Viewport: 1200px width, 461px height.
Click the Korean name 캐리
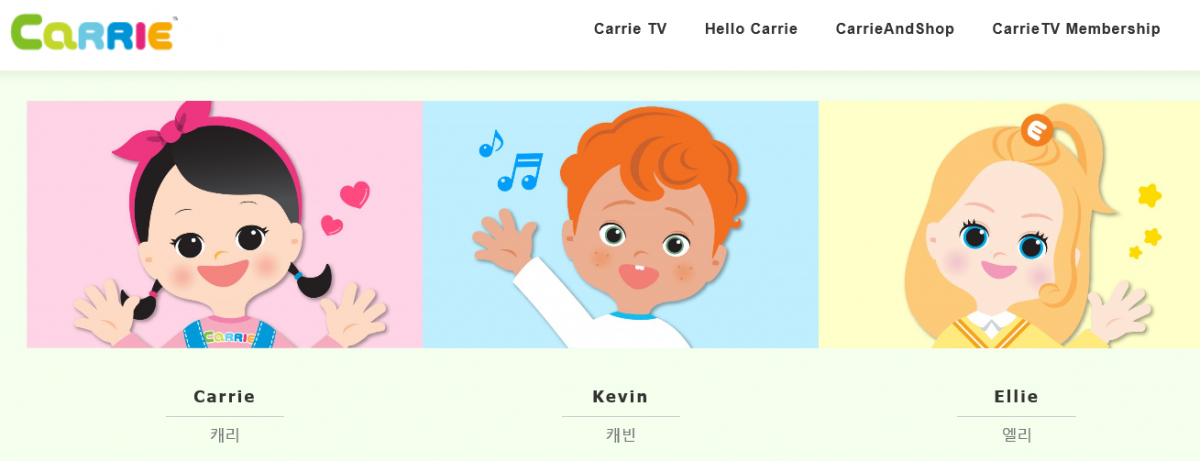(x=225, y=435)
